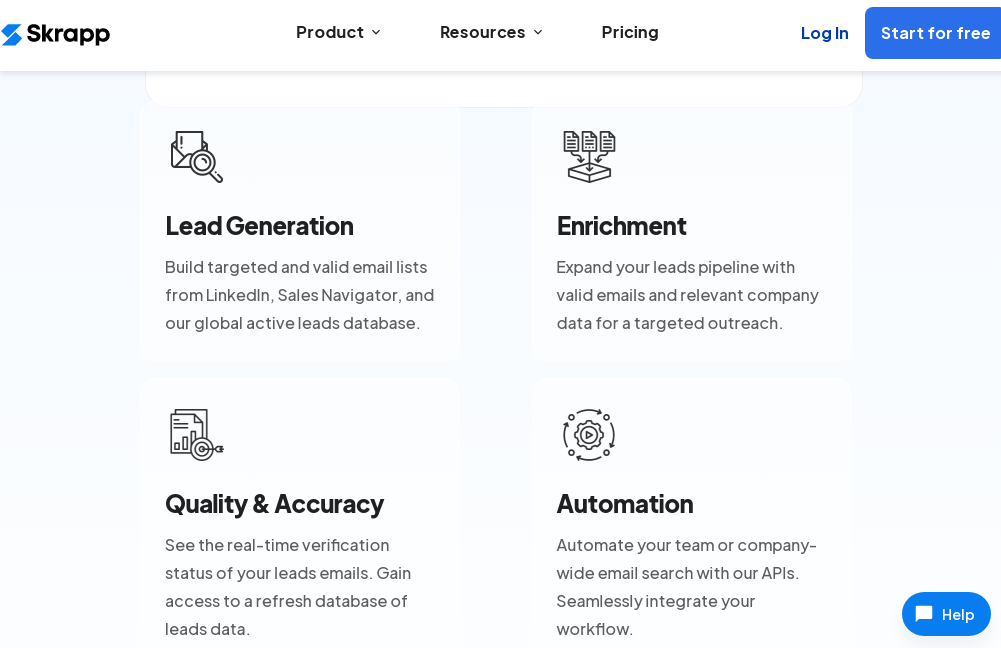The height and width of the screenshot is (648, 1001).
Task: Select the Enrichment heading
Action: coord(621,225)
